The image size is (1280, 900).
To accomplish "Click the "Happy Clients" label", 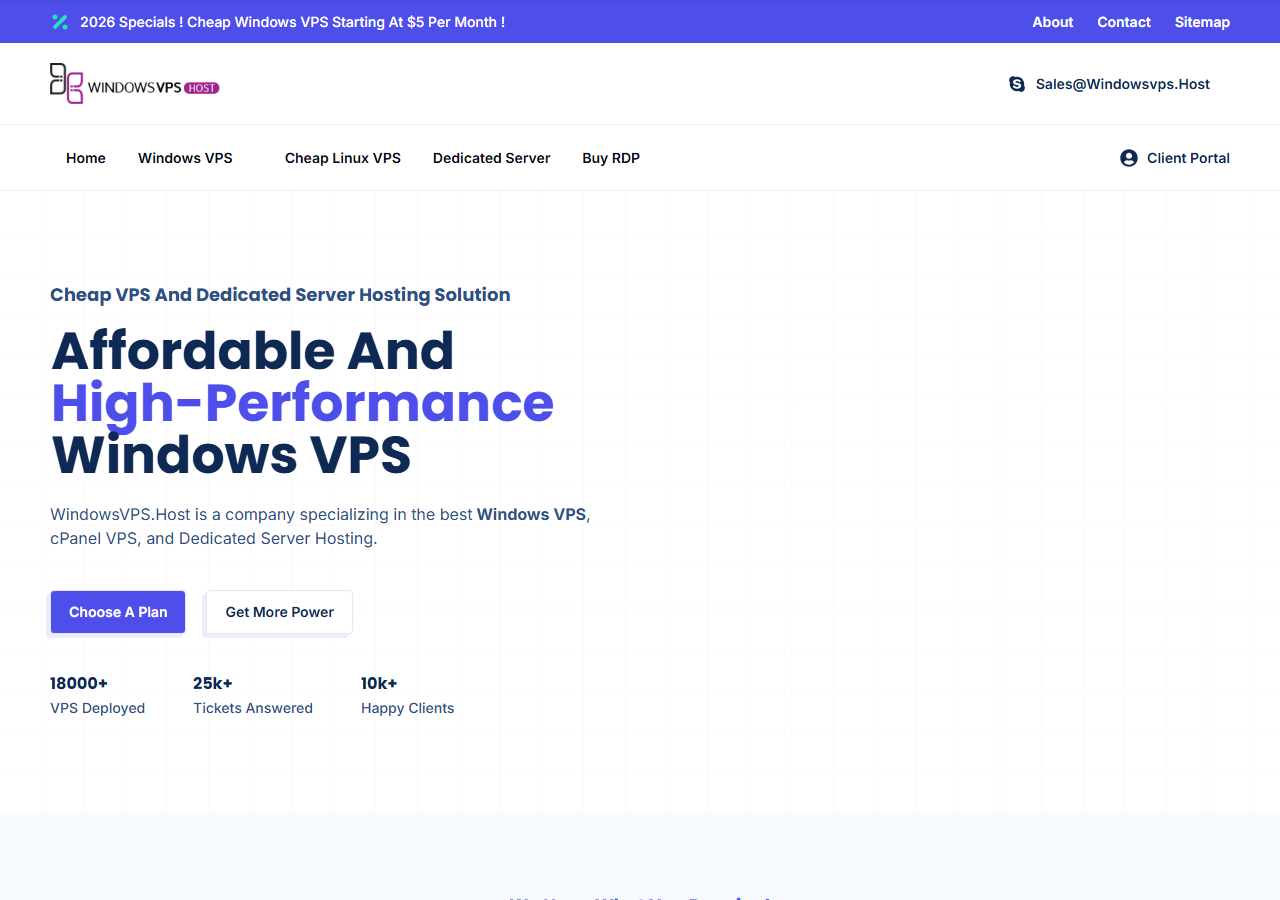I will coord(408,708).
